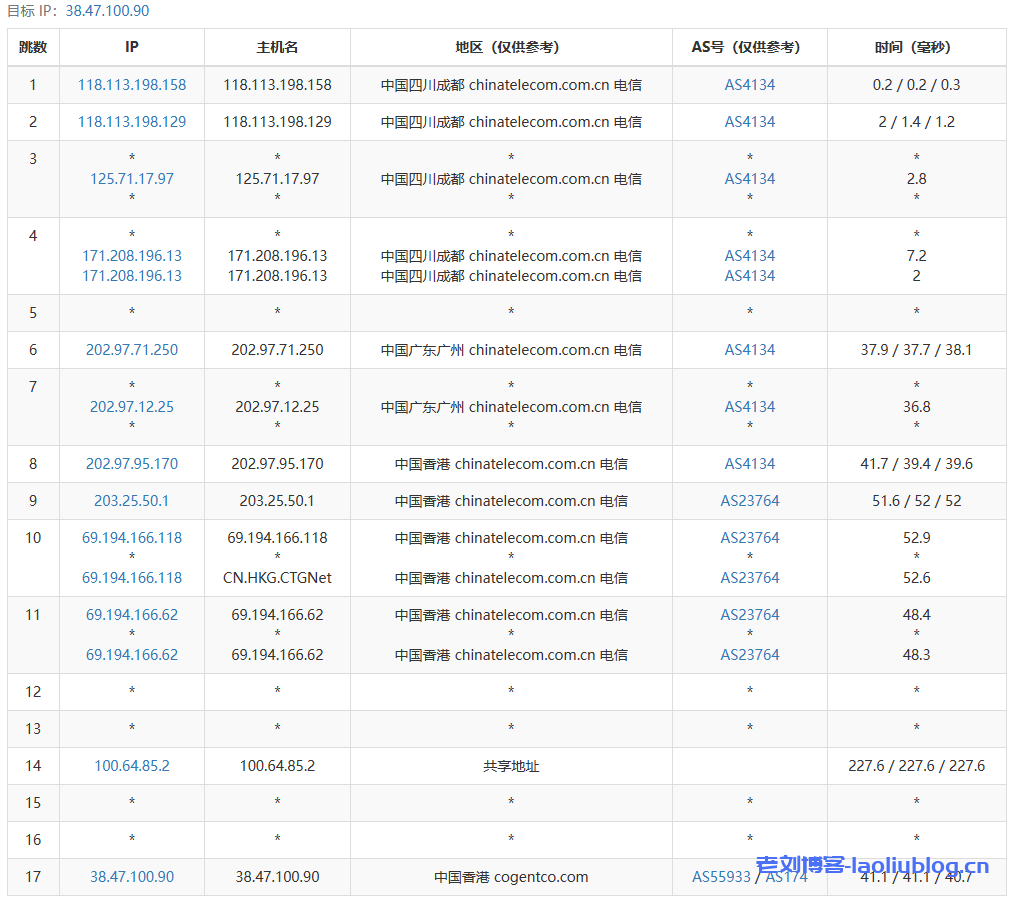Open the 202.97.71.250 link at hop 6

pyautogui.click(x=131, y=350)
